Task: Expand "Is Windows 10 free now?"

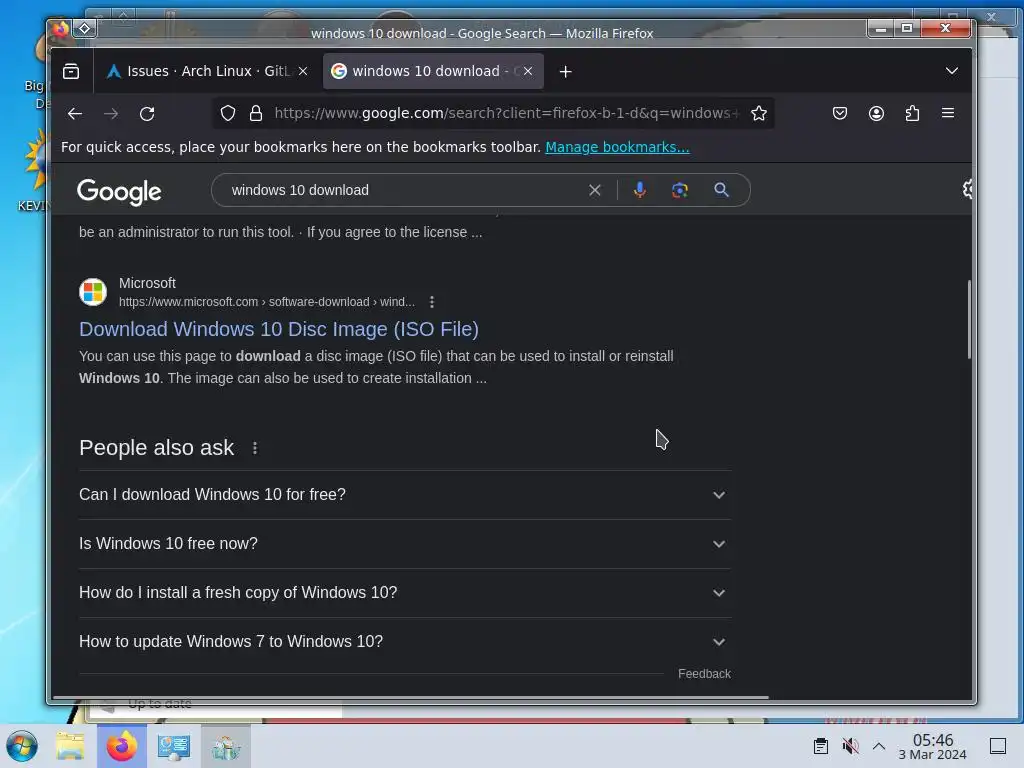Action: click(x=405, y=544)
